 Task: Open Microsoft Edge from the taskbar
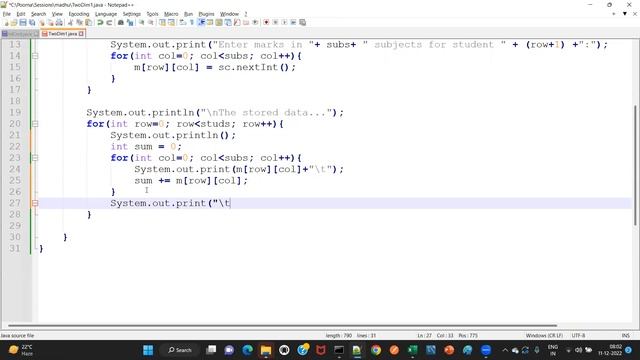247,350
